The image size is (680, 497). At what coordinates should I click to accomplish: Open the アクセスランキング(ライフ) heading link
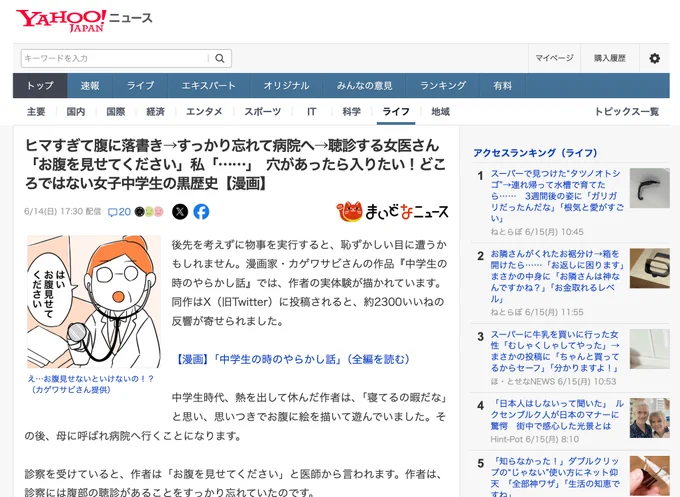point(535,153)
